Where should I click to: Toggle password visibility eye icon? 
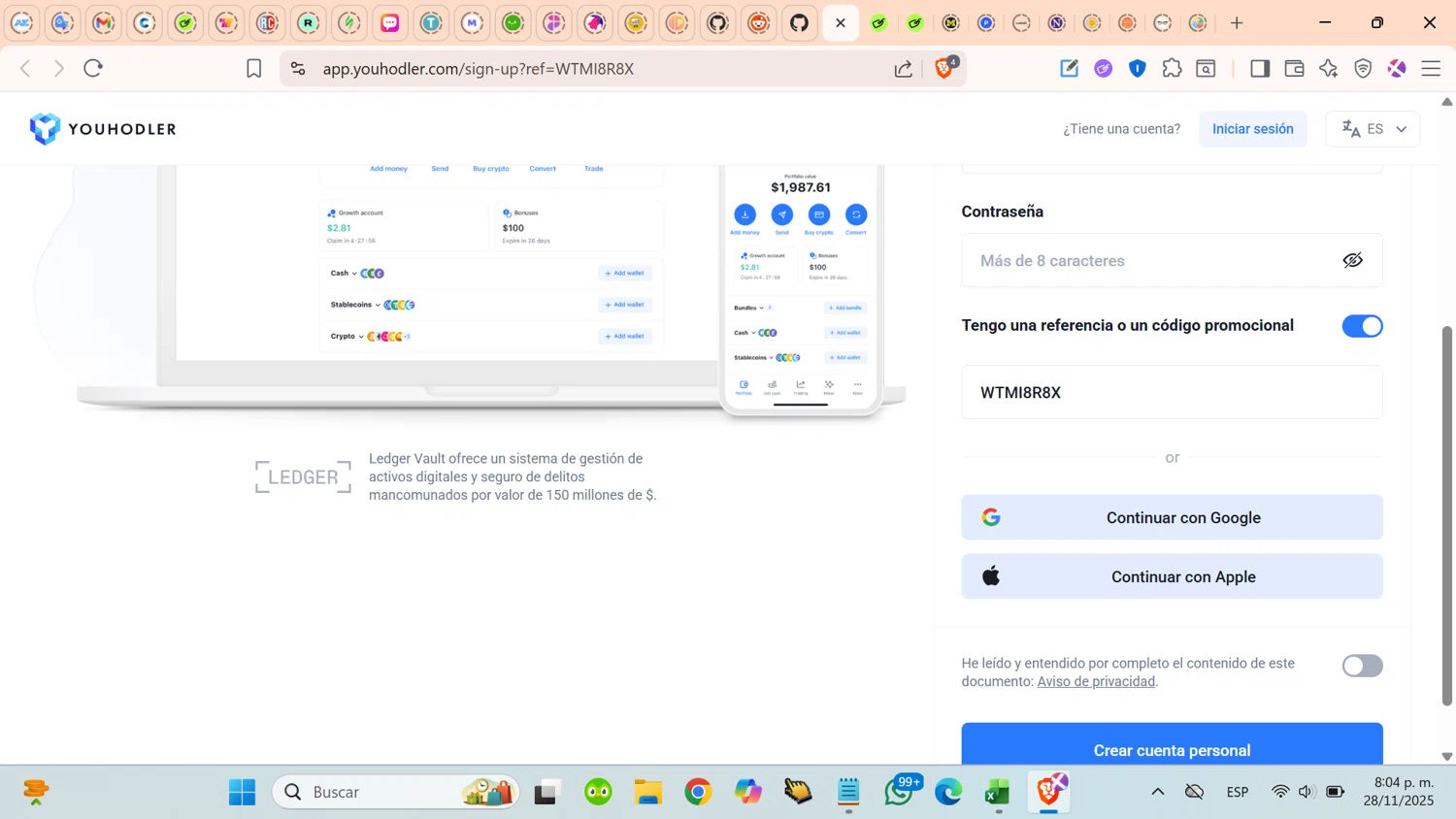tap(1352, 260)
